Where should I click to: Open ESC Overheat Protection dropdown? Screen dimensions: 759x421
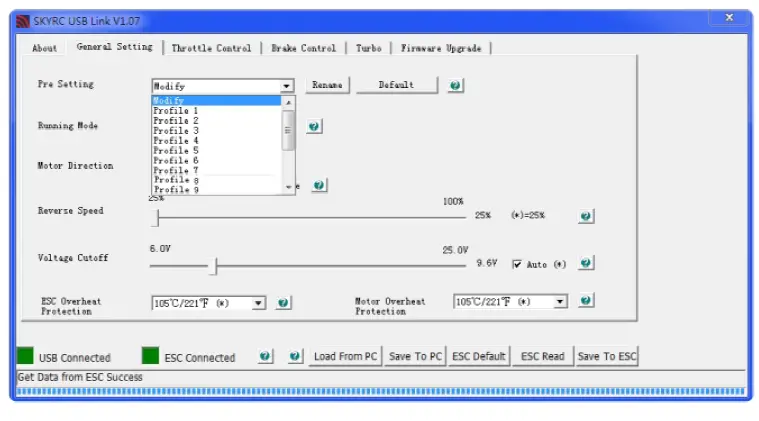(258, 303)
